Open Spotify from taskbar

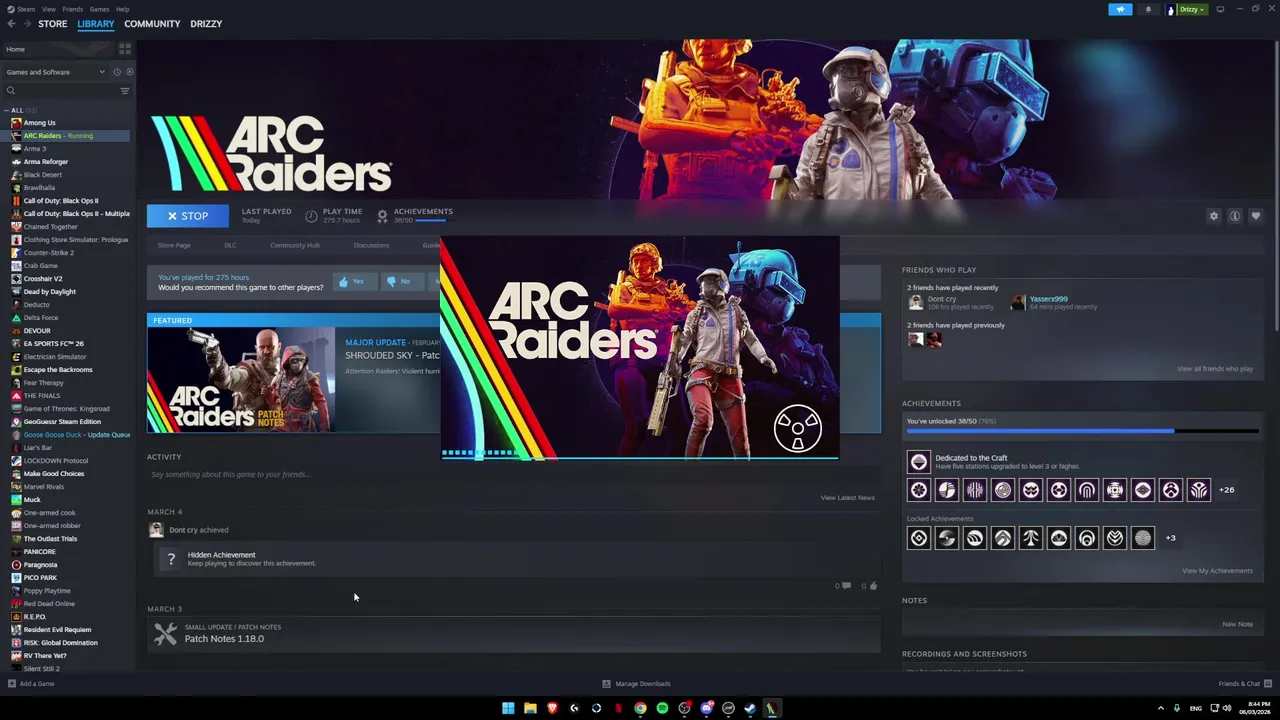coord(662,708)
